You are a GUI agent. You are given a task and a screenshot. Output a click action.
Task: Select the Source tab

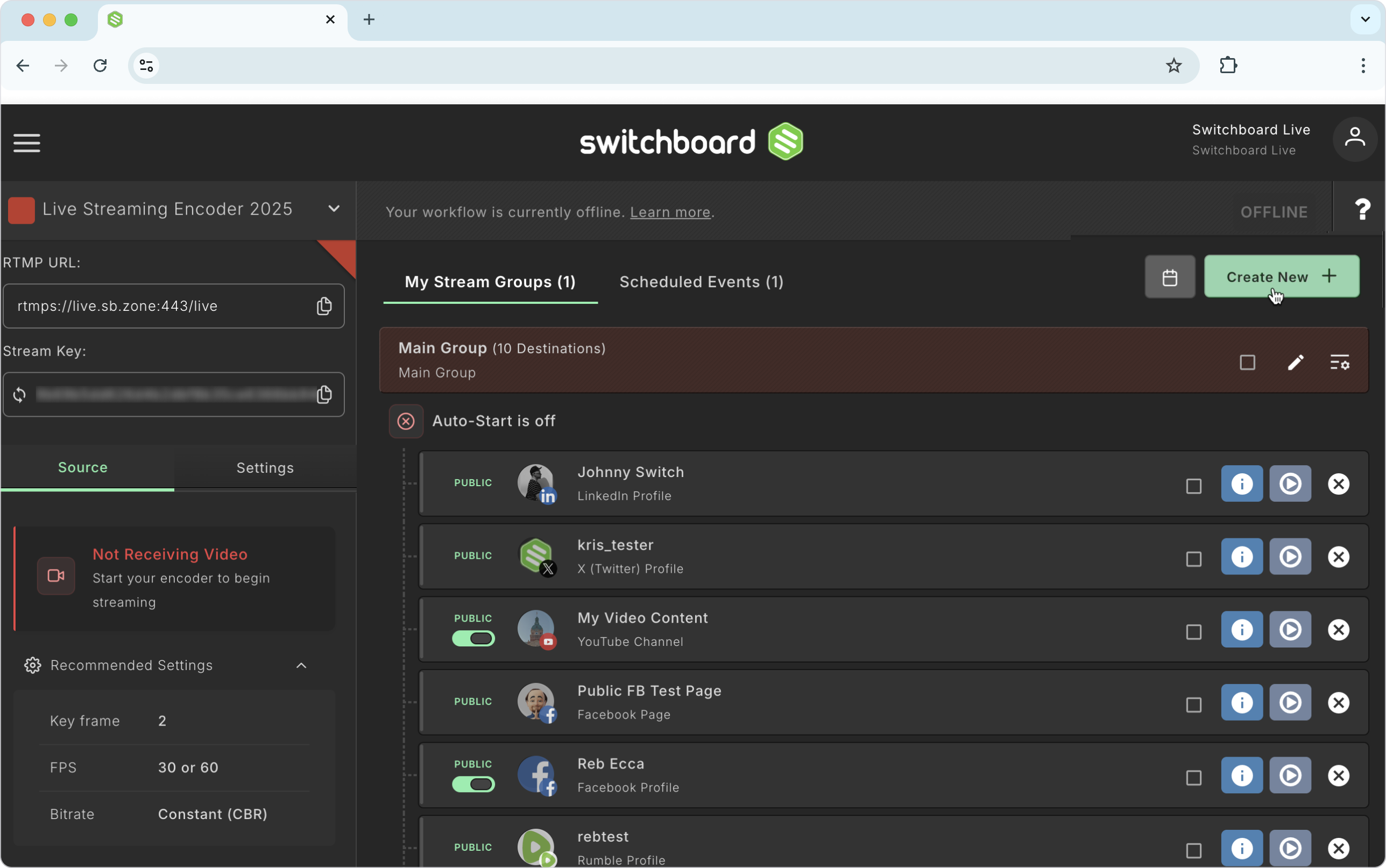pyautogui.click(x=87, y=467)
